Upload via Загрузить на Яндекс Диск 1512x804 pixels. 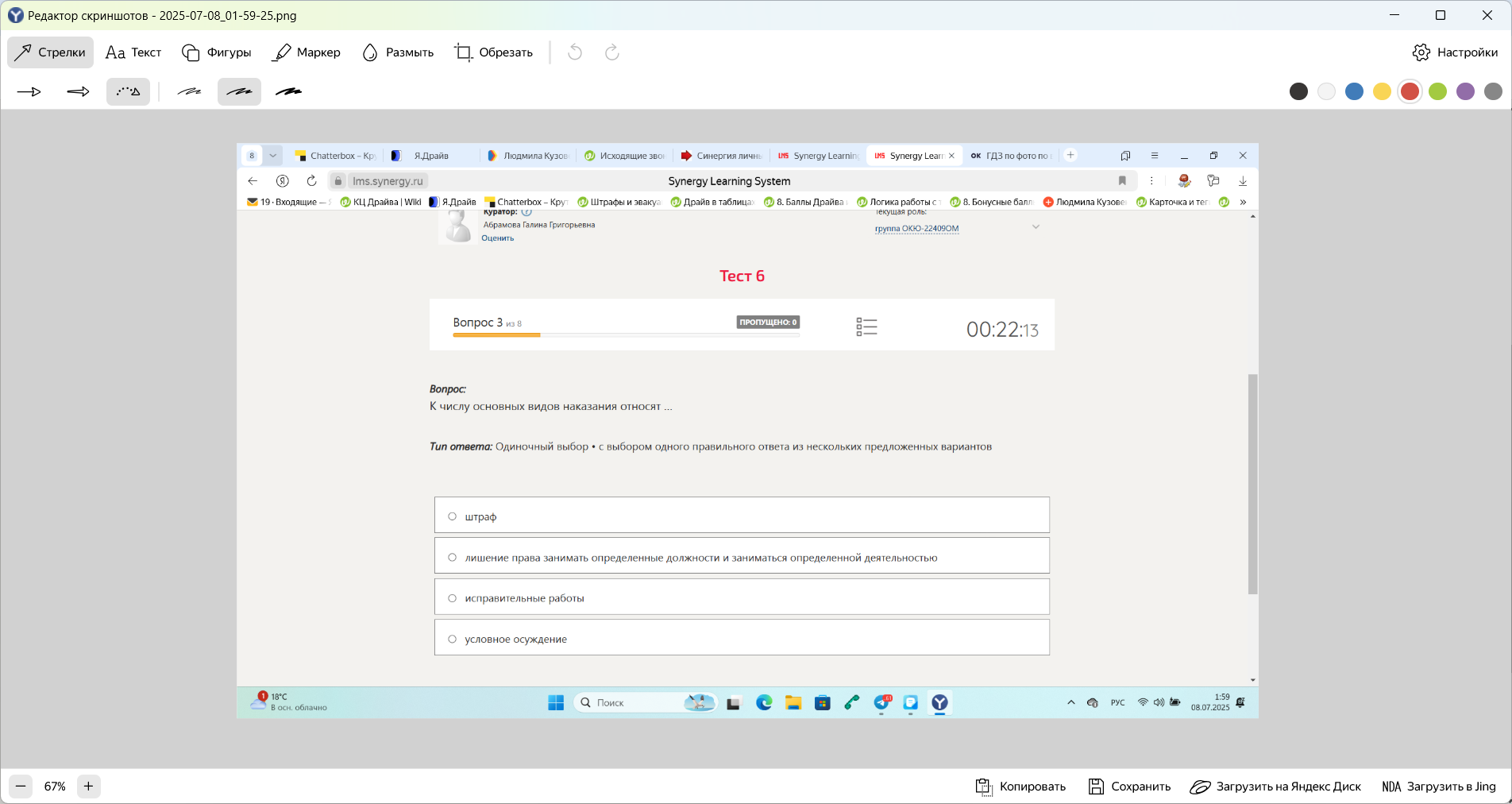[1275, 787]
